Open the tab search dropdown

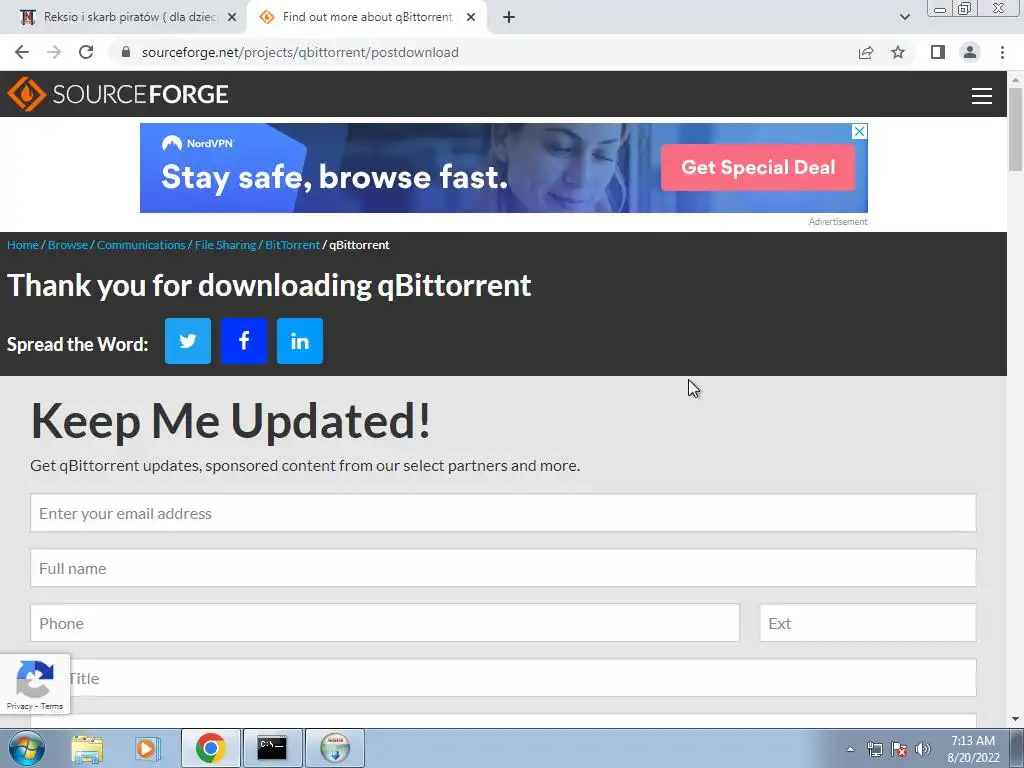904,17
